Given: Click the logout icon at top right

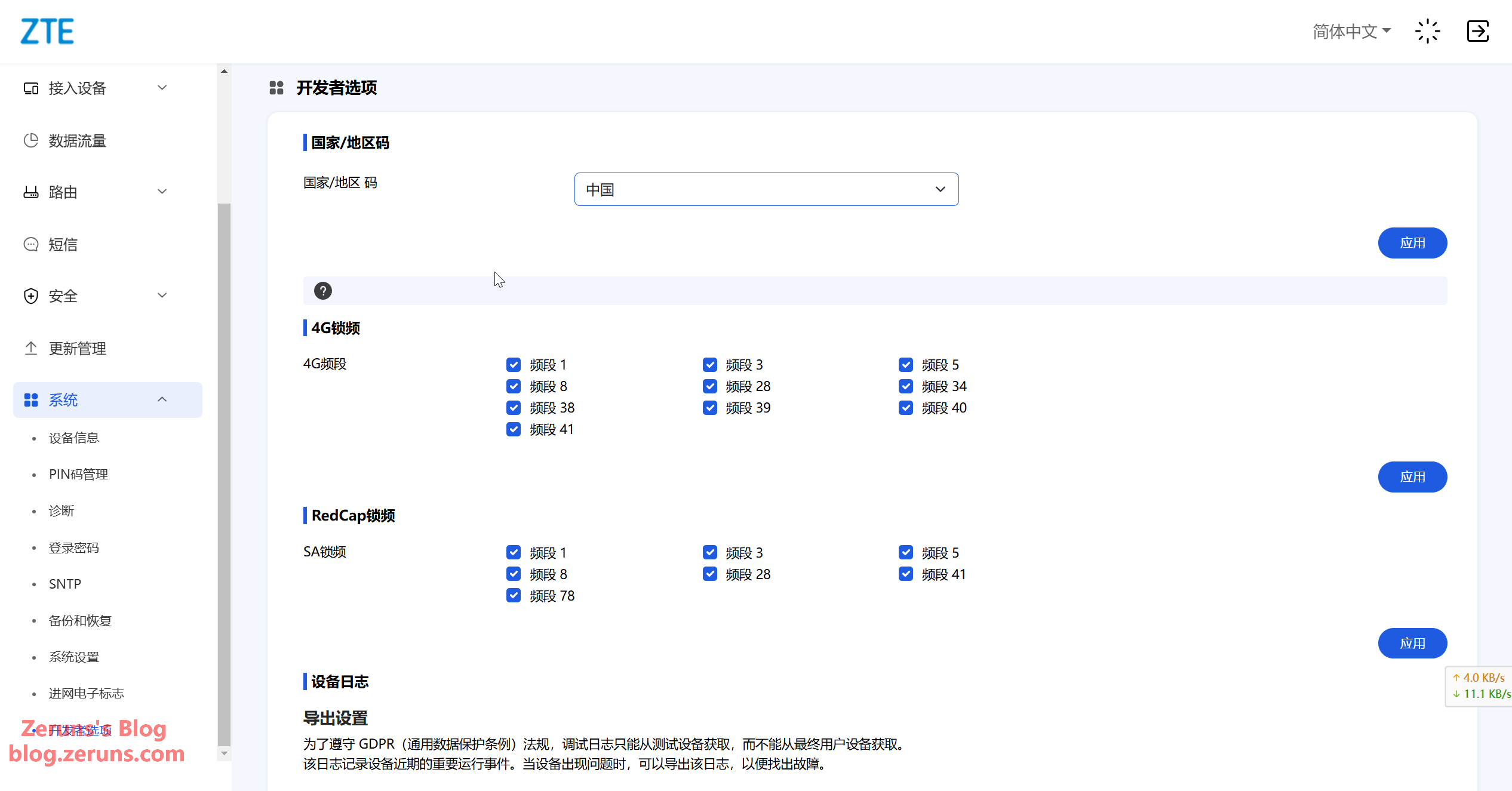Looking at the screenshot, I should (1478, 31).
